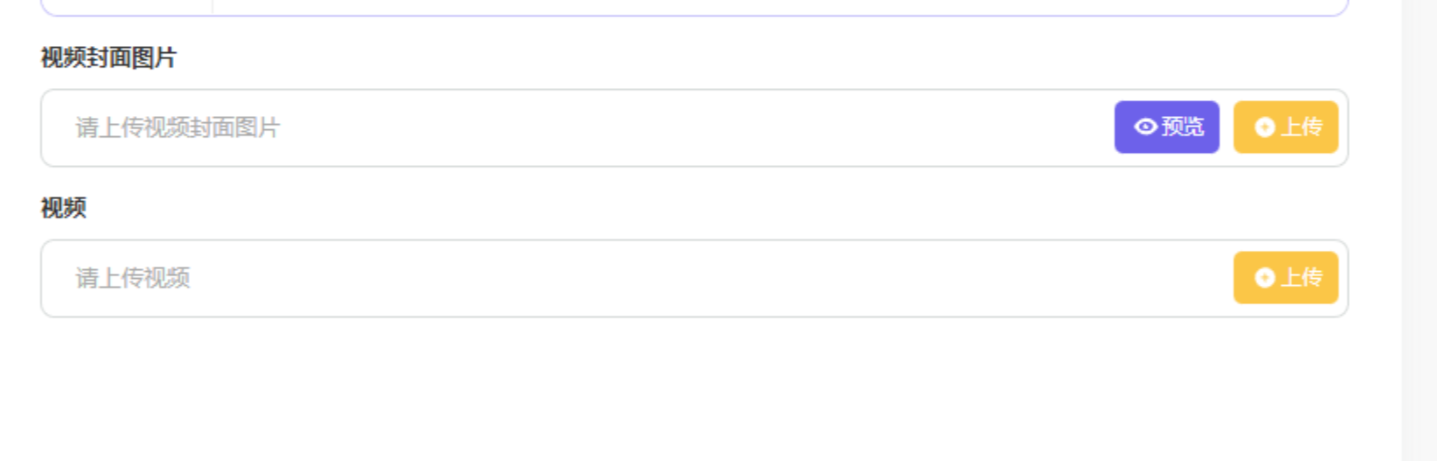1437x461 pixels.
Task: Click the 视频封面图片 field label
Action: coord(108,58)
